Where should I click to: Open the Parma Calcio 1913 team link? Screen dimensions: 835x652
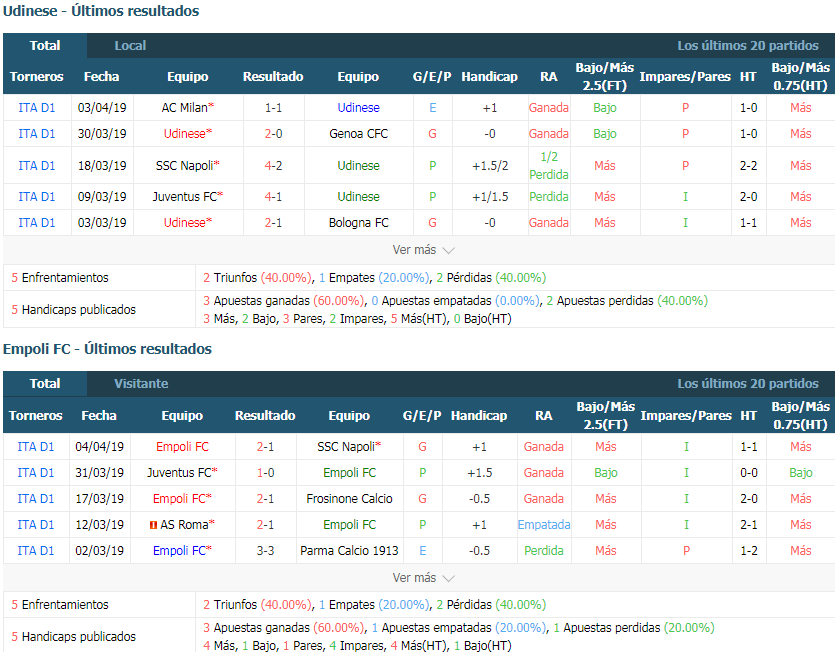tap(349, 551)
